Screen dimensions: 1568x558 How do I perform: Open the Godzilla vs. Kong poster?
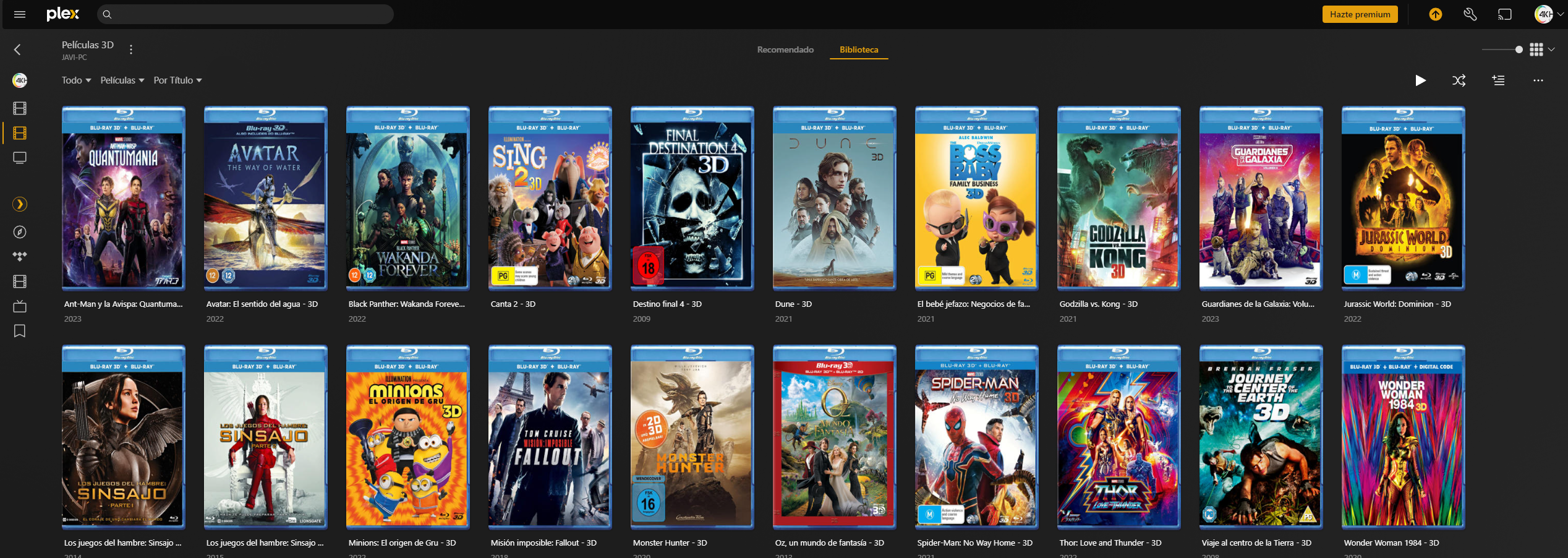(x=1119, y=198)
